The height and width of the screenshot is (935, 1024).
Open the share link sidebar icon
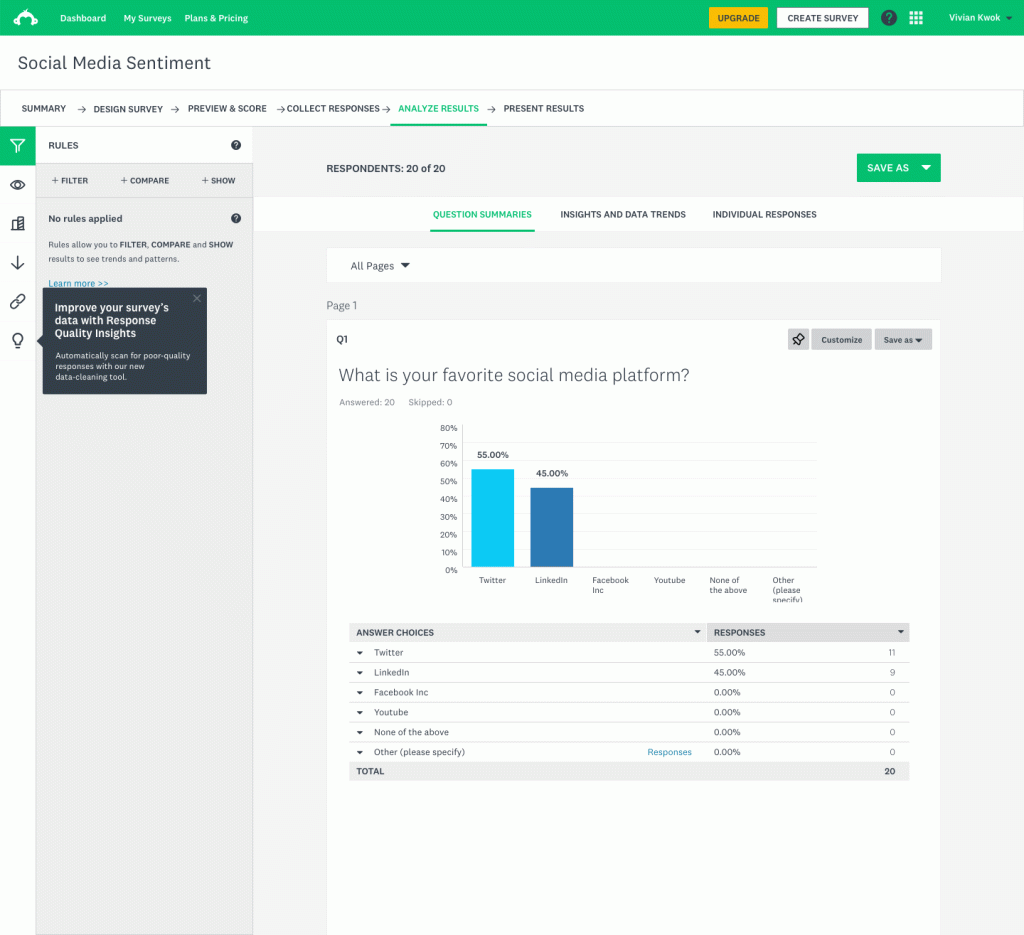pos(18,301)
